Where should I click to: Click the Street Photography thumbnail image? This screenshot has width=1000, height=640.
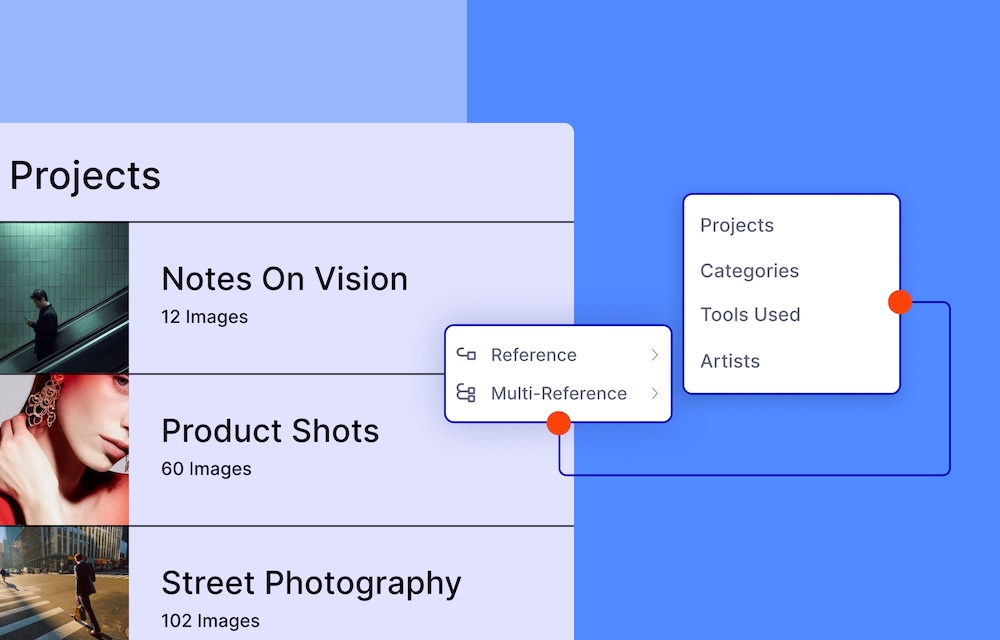pos(64,584)
